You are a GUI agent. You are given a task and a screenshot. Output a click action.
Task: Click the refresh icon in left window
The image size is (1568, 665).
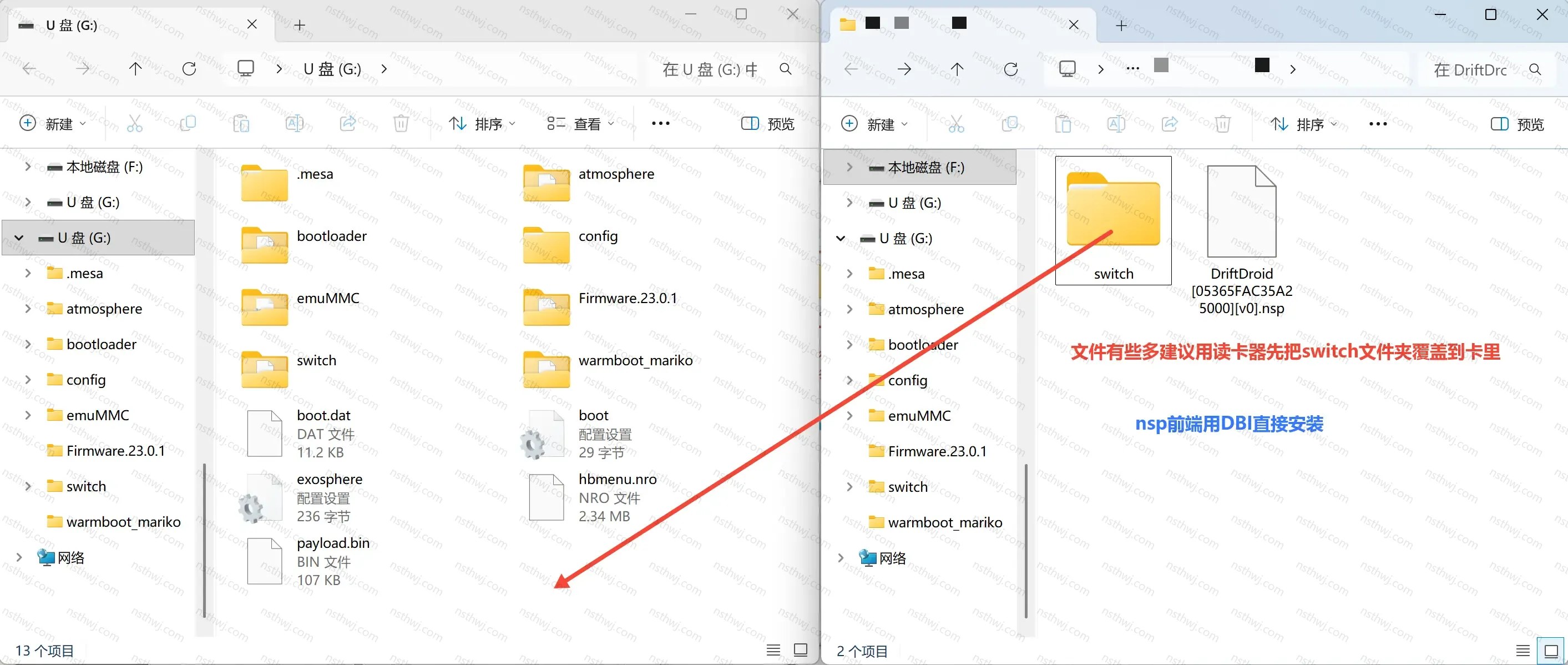pyautogui.click(x=189, y=69)
